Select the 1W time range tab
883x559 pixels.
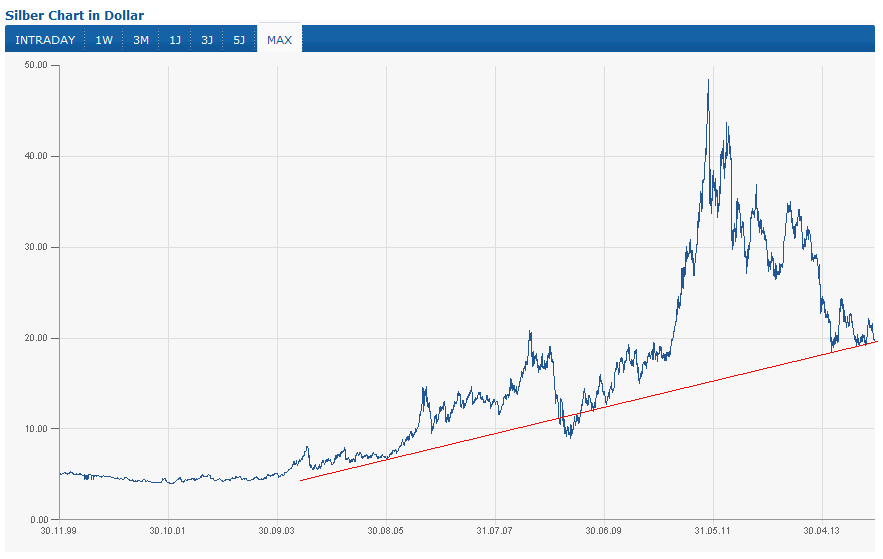[x=104, y=40]
